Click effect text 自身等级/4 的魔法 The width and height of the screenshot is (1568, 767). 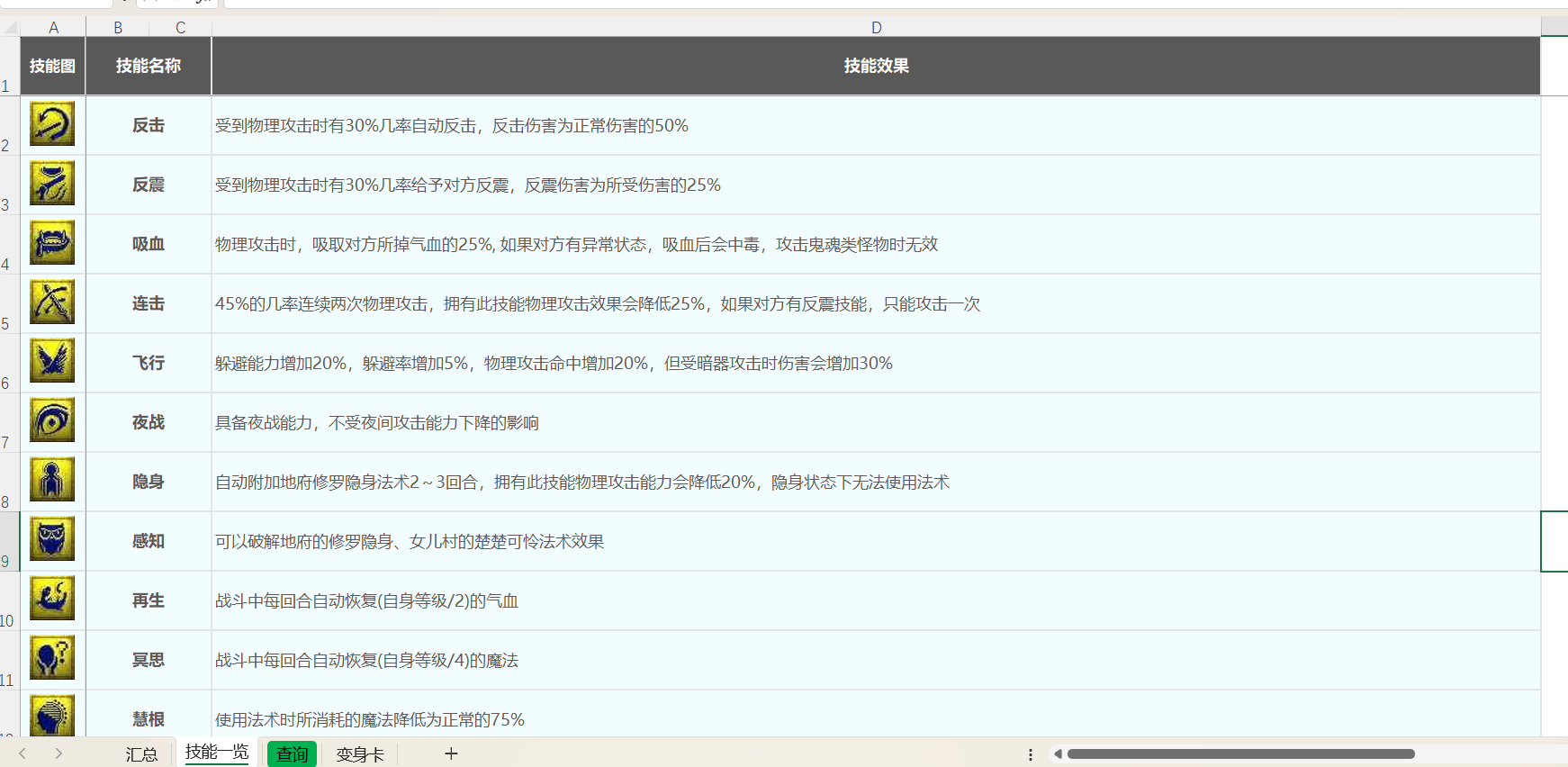pyautogui.click(x=367, y=661)
